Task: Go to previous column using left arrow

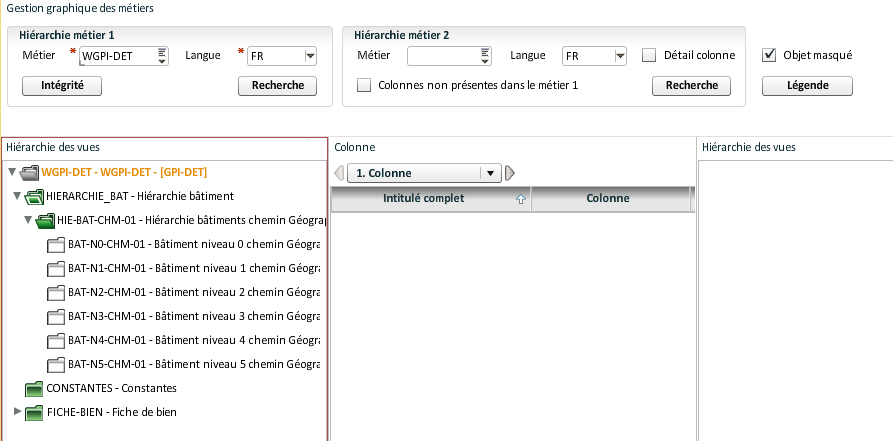Action: pyautogui.click(x=339, y=173)
